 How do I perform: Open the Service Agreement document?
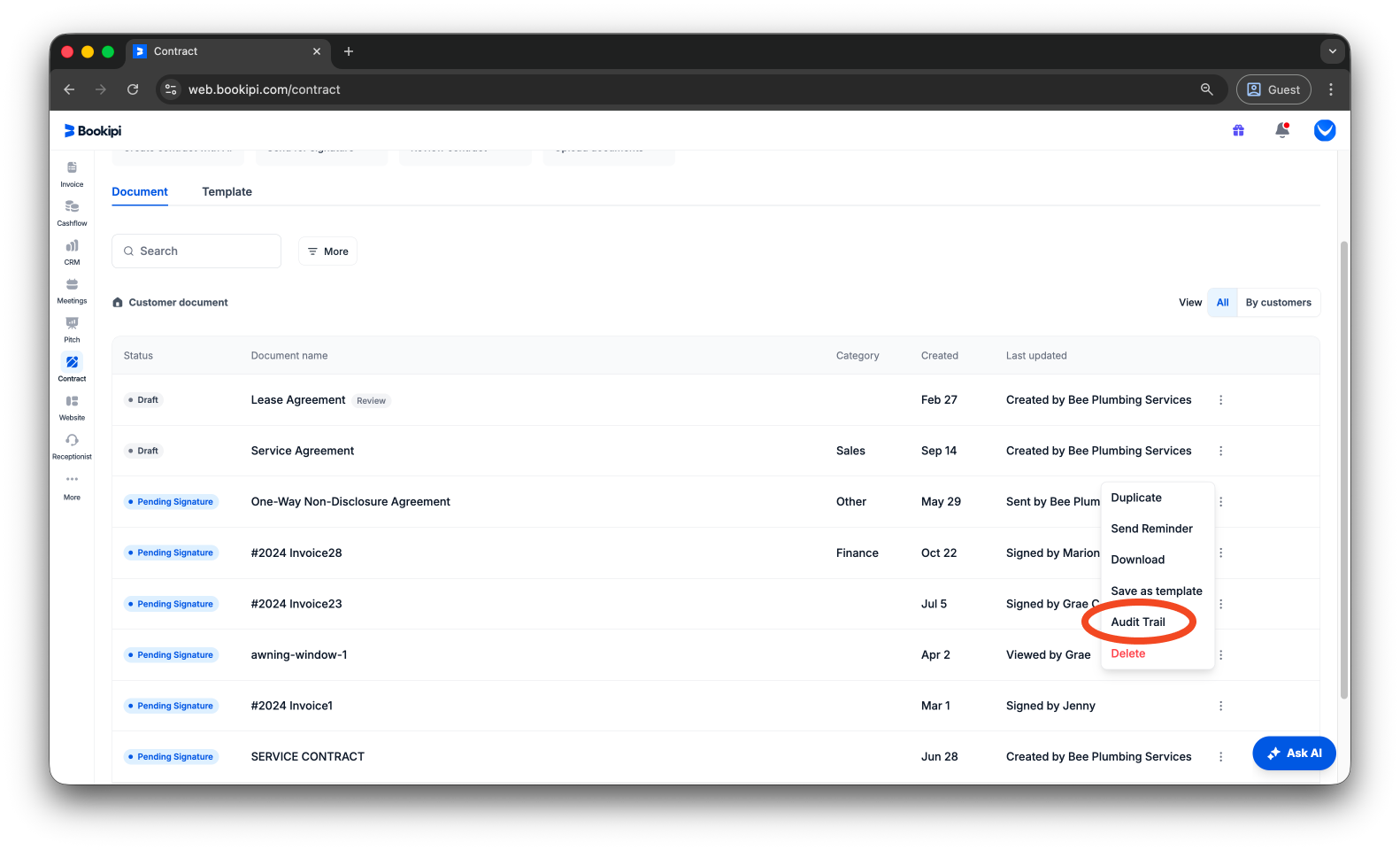pyautogui.click(x=302, y=451)
